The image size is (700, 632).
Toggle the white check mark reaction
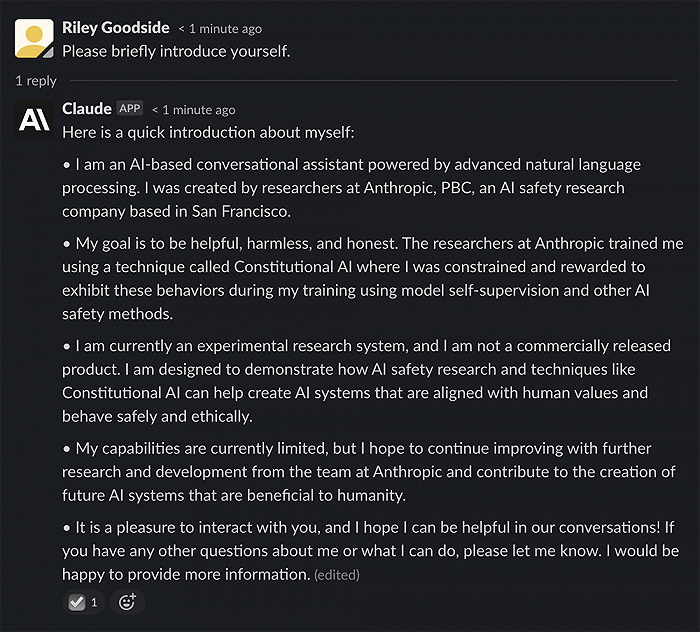[77, 602]
